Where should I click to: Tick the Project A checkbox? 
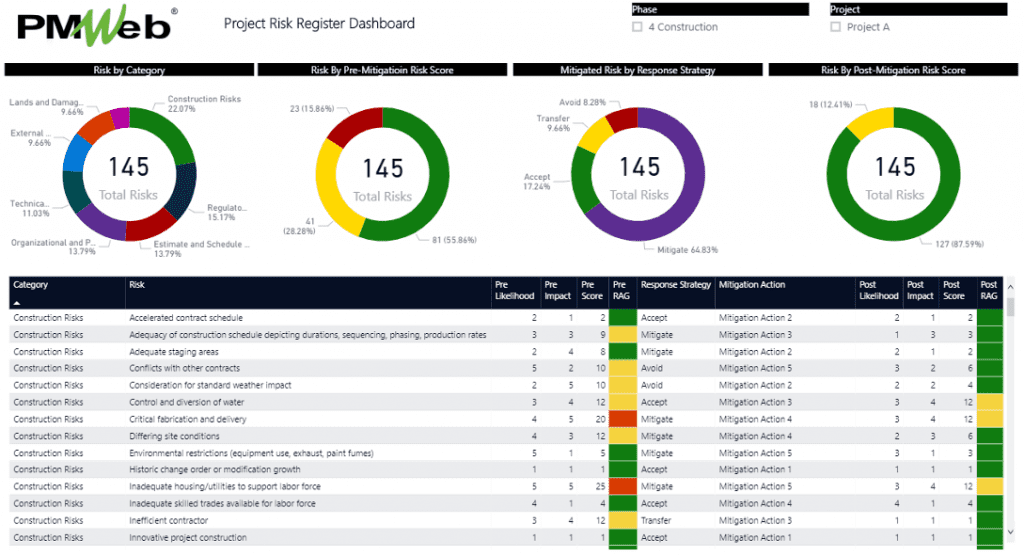pos(835,27)
